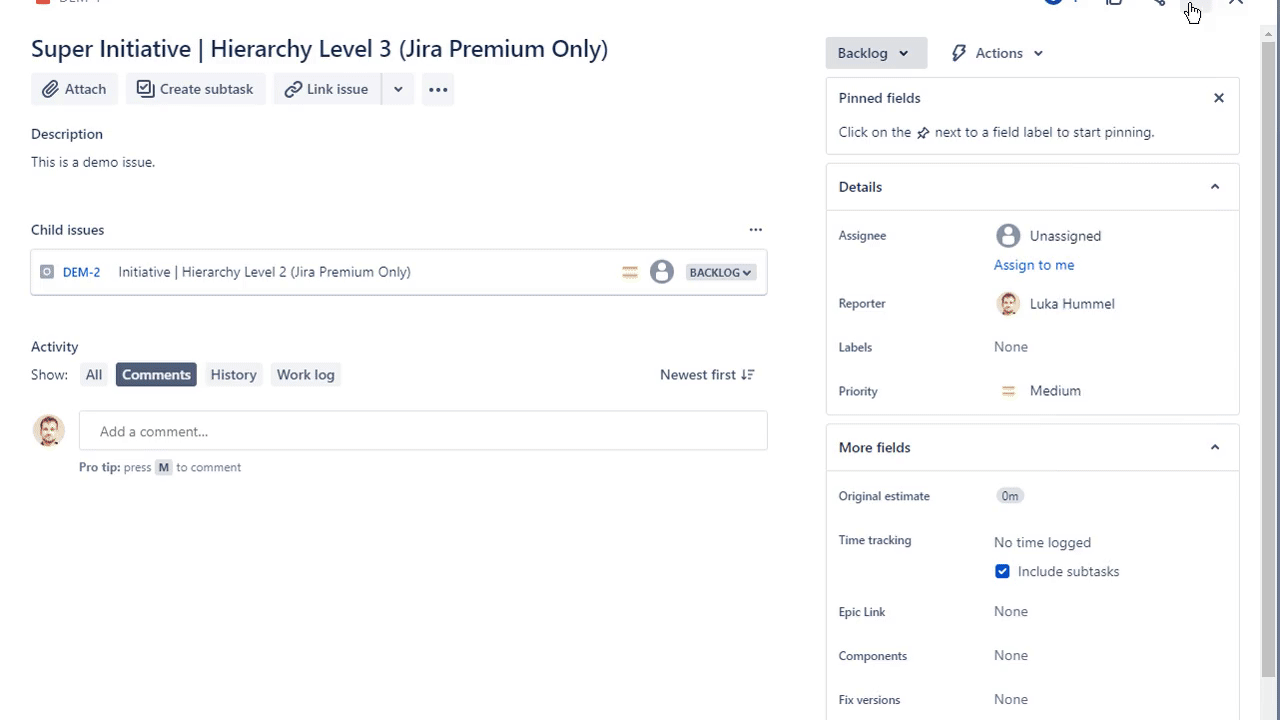1280x720 pixels.
Task: Select the Work log tab
Action: pyautogui.click(x=305, y=374)
